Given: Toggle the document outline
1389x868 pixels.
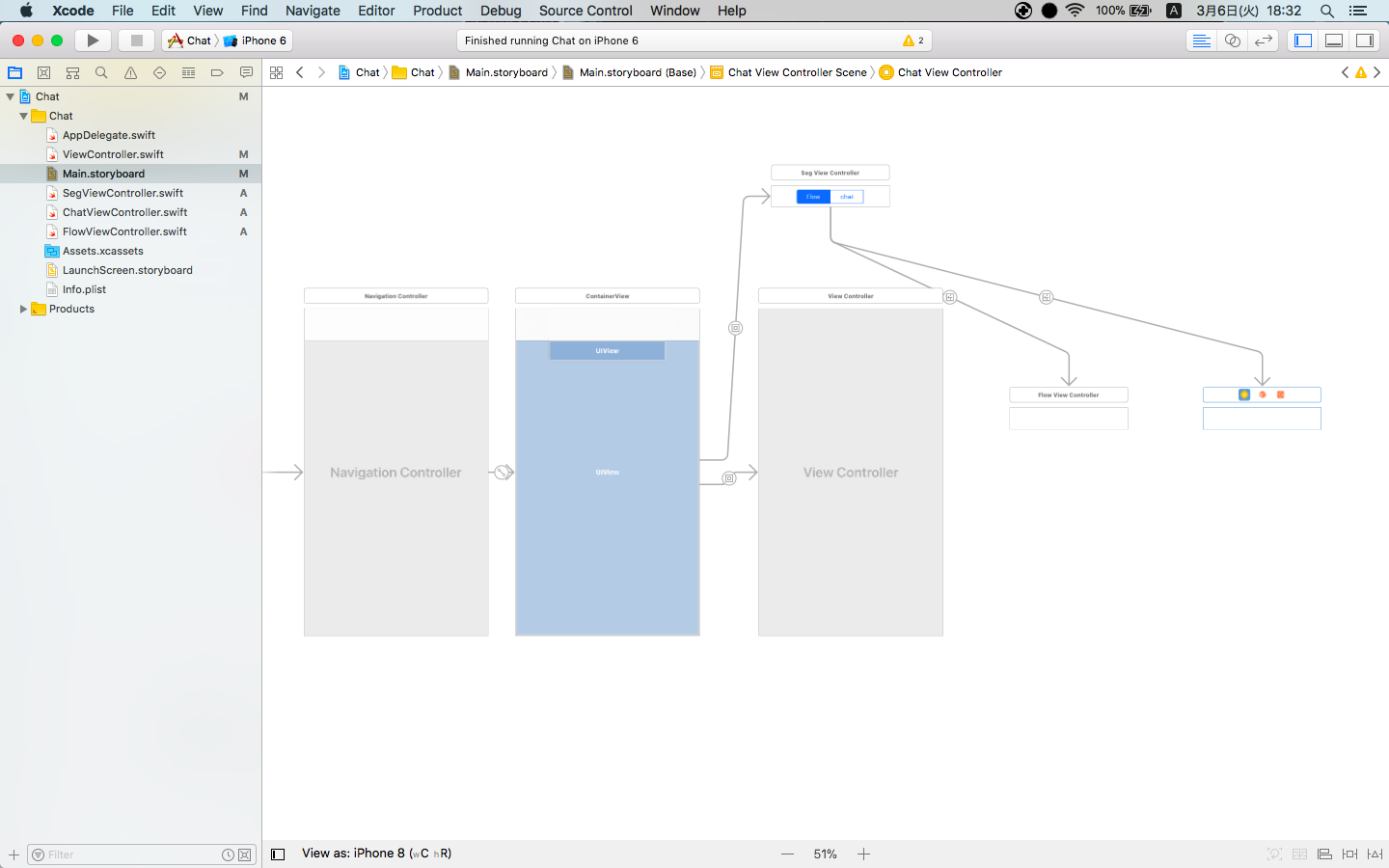Looking at the screenshot, I should coord(278,854).
